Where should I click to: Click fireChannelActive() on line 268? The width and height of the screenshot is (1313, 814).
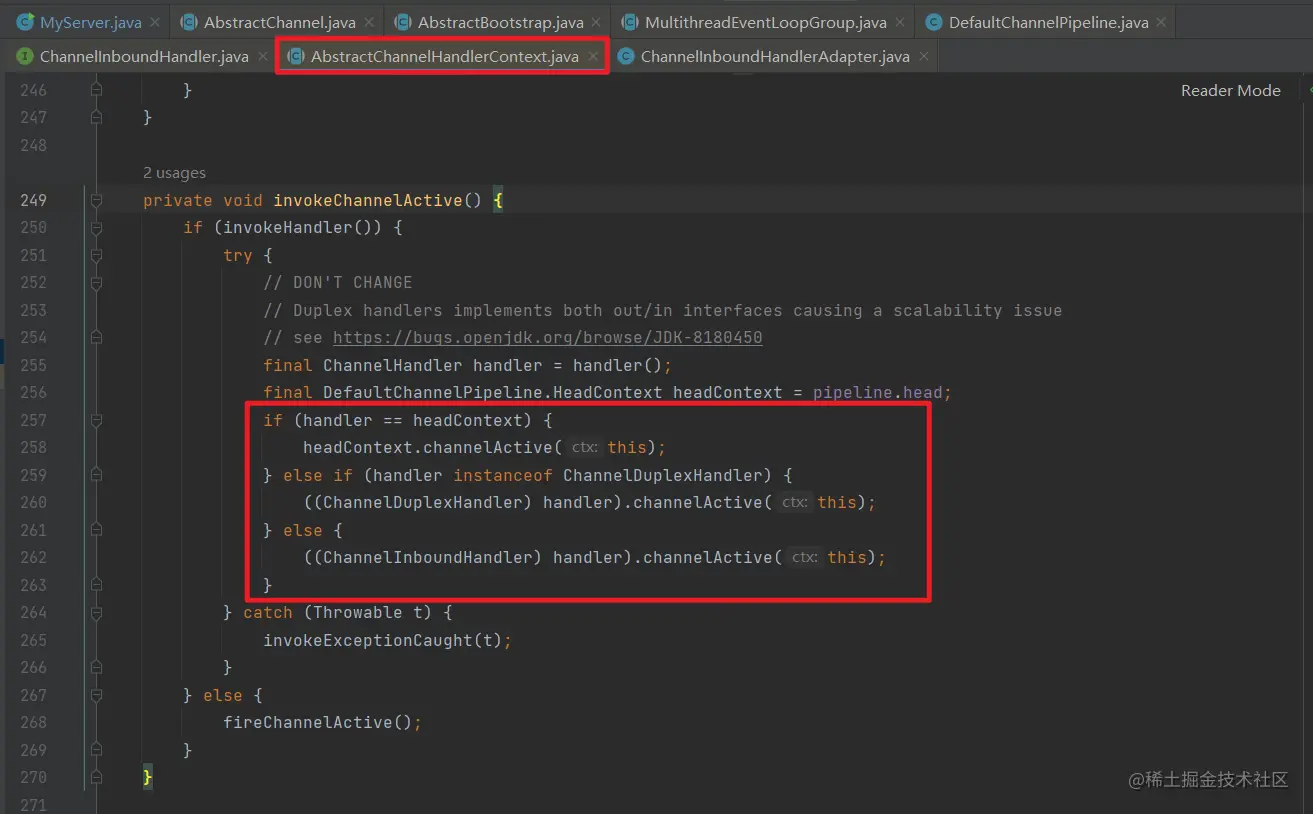[318, 722]
